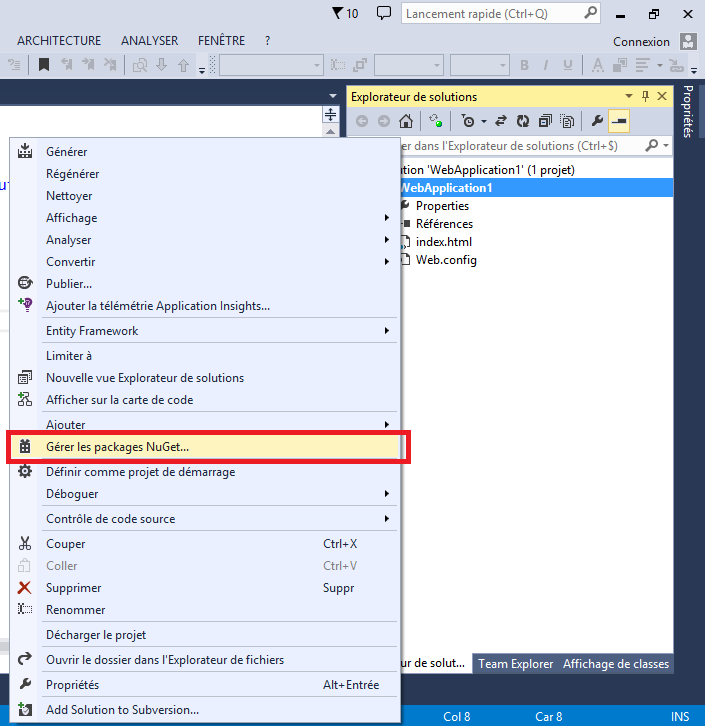
Task: Close the Solution Explorer panel
Action: [x=662, y=96]
